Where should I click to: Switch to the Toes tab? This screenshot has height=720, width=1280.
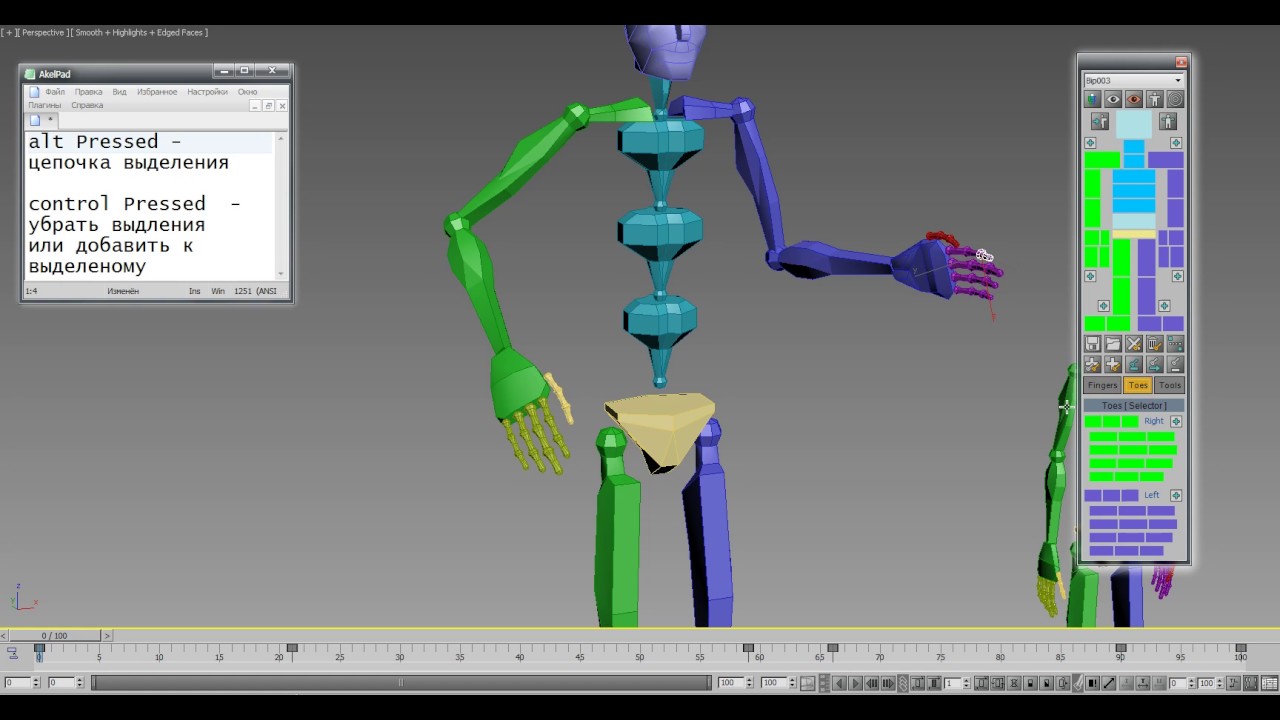(1138, 385)
